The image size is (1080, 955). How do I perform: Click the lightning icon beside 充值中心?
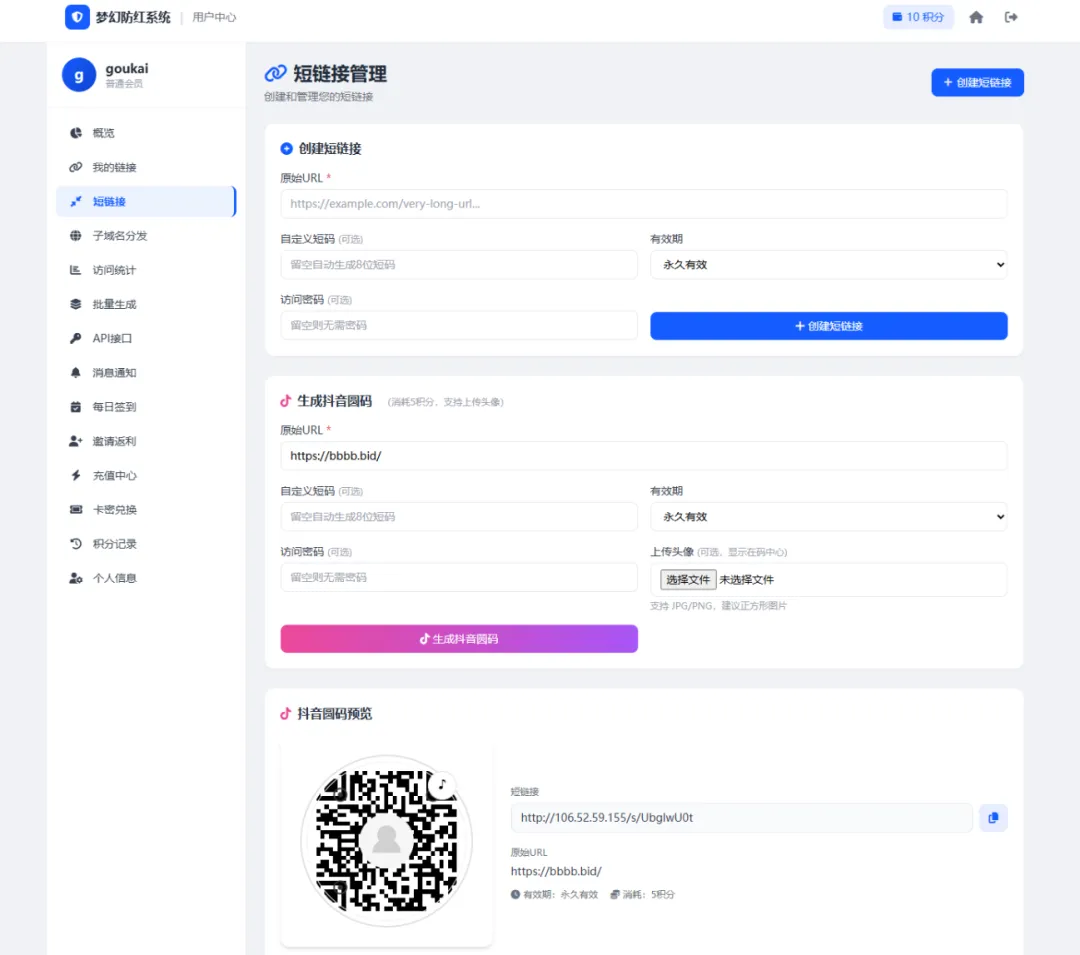point(76,475)
